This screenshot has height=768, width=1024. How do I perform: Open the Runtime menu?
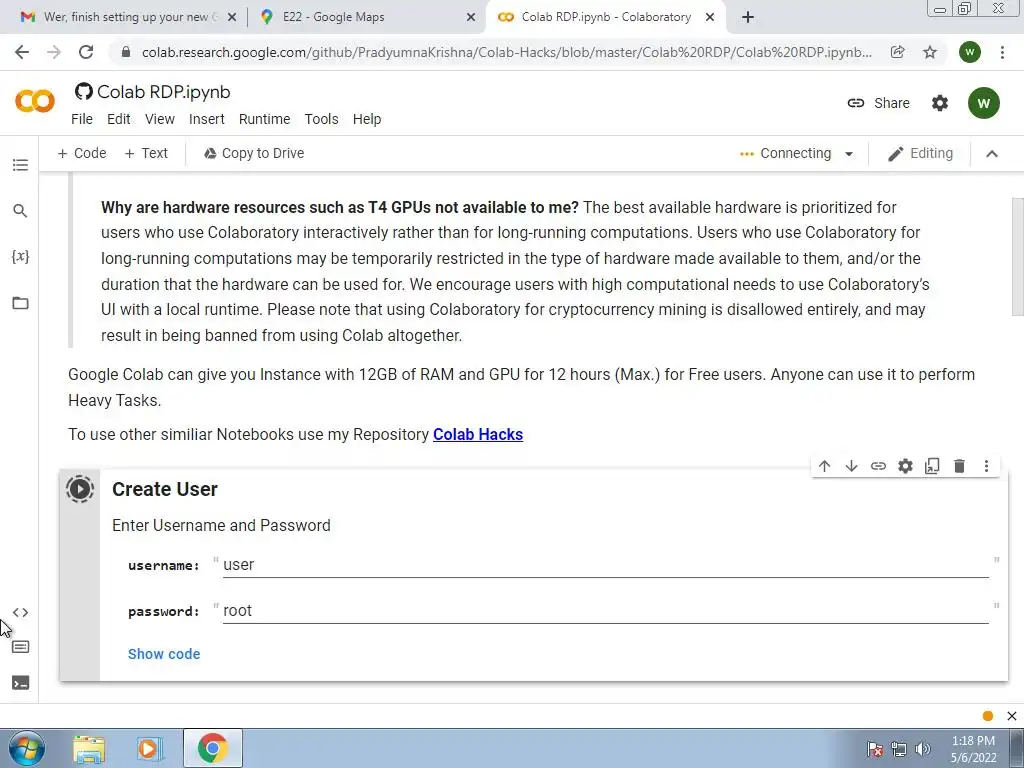[x=264, y=119]
